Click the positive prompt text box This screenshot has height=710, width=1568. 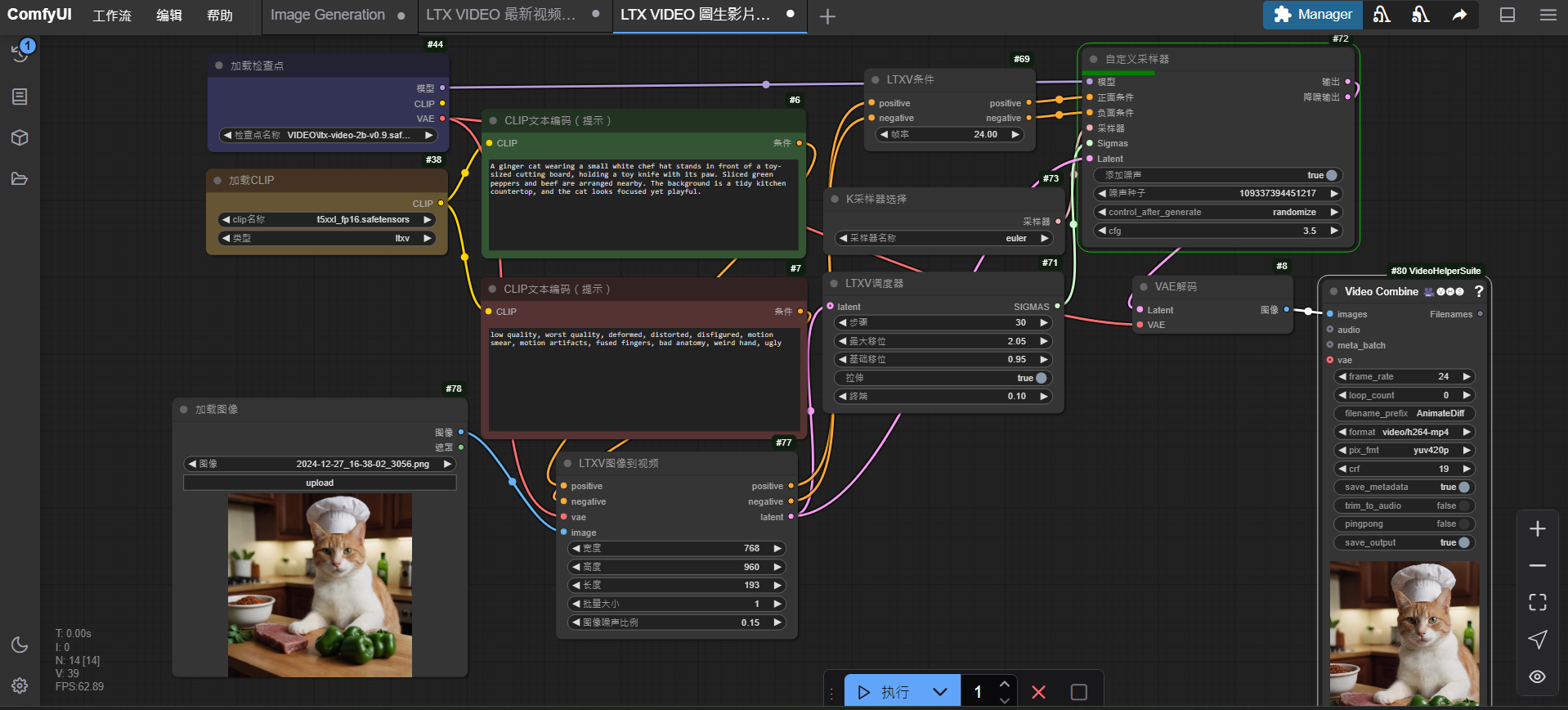[643, 204]
